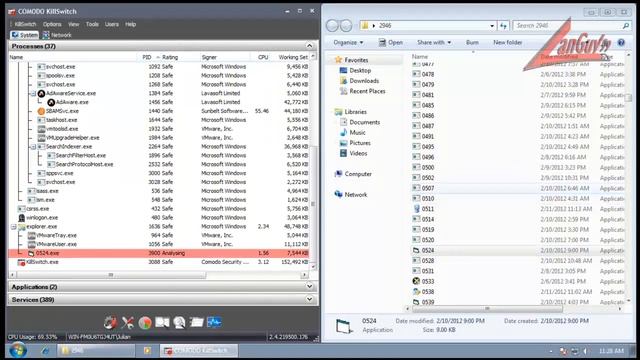Click the crossed wrench and screwdriver tools icon
This screenshot has height=360, width=640.
click(x=127, y=322)
